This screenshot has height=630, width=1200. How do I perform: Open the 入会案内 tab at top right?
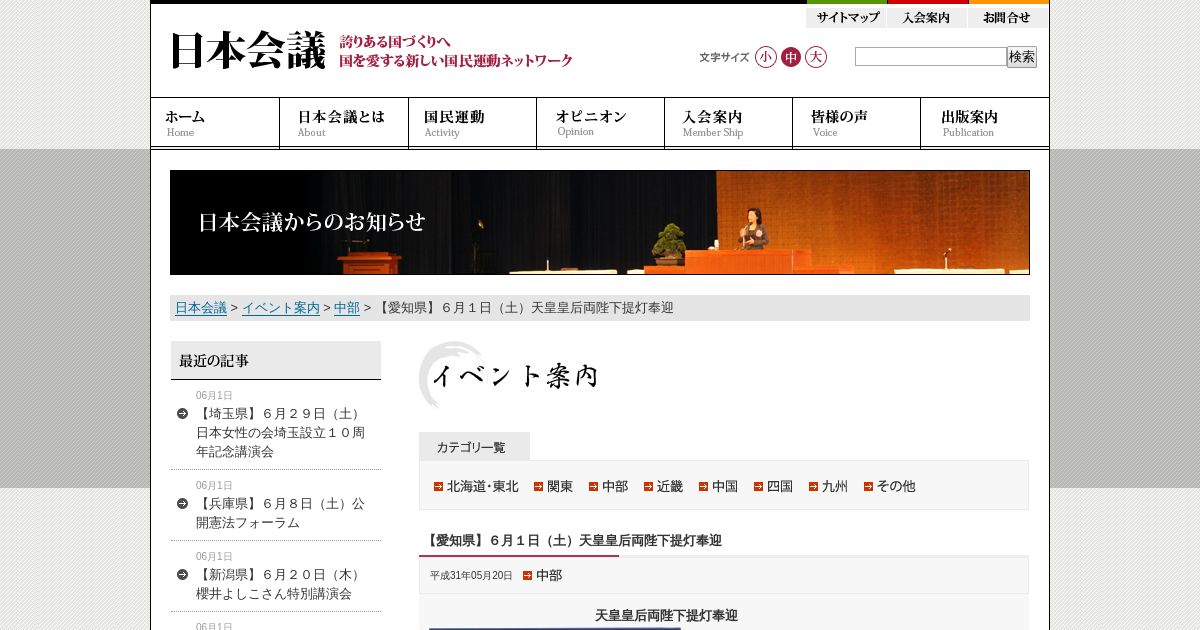[x=927, y=16]
